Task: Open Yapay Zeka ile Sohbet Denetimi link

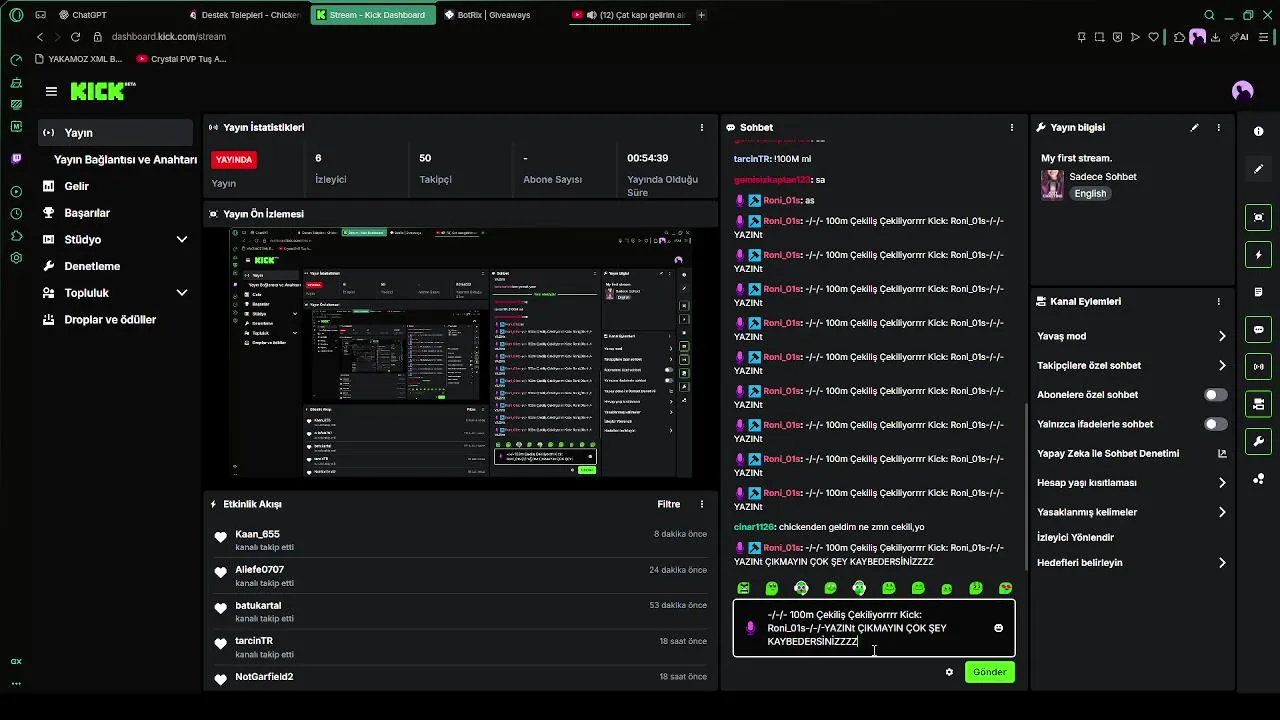Action: (1132, 453)
